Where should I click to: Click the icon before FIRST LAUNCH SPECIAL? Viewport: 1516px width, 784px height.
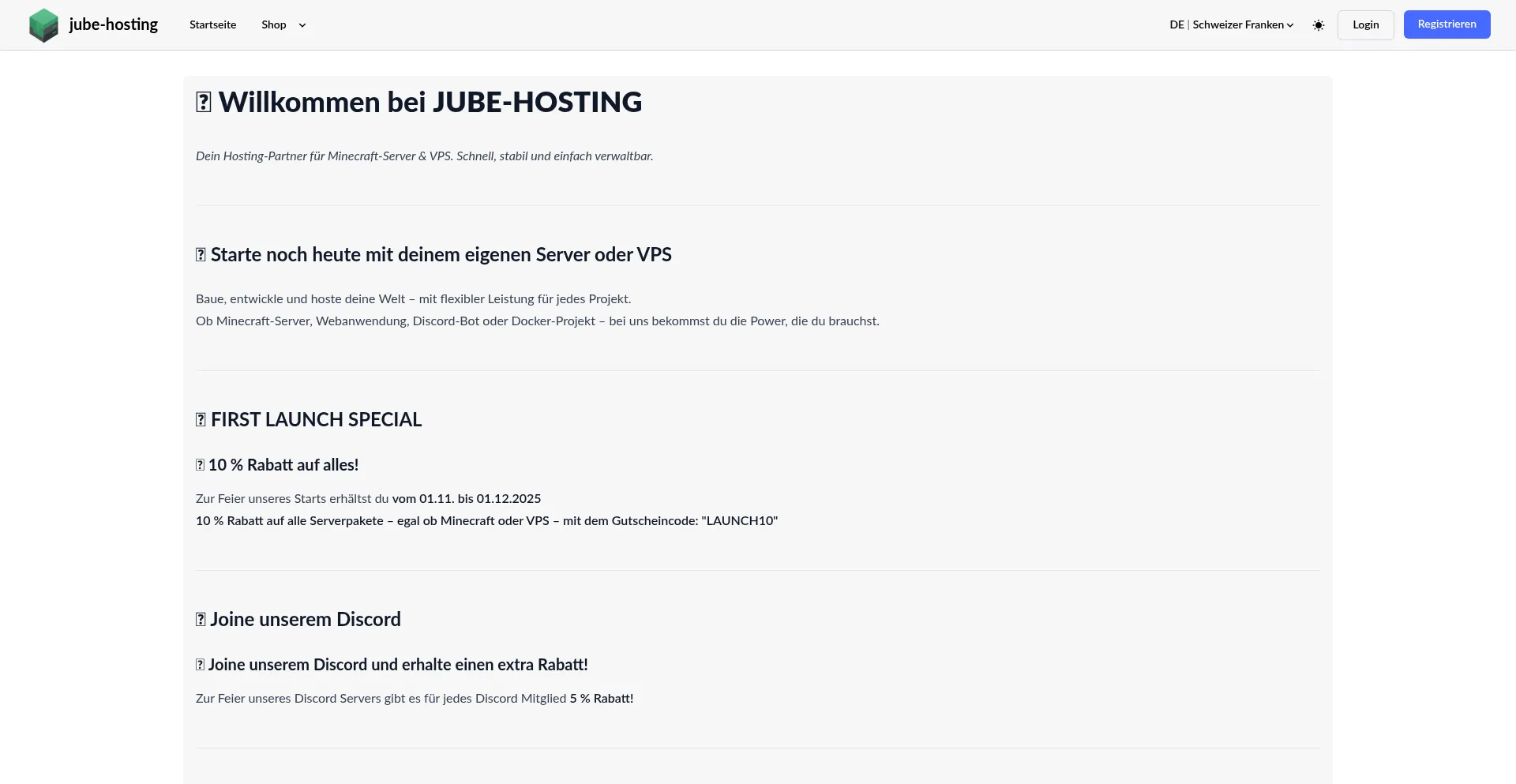pyautogui.click(x=201, y=420)
